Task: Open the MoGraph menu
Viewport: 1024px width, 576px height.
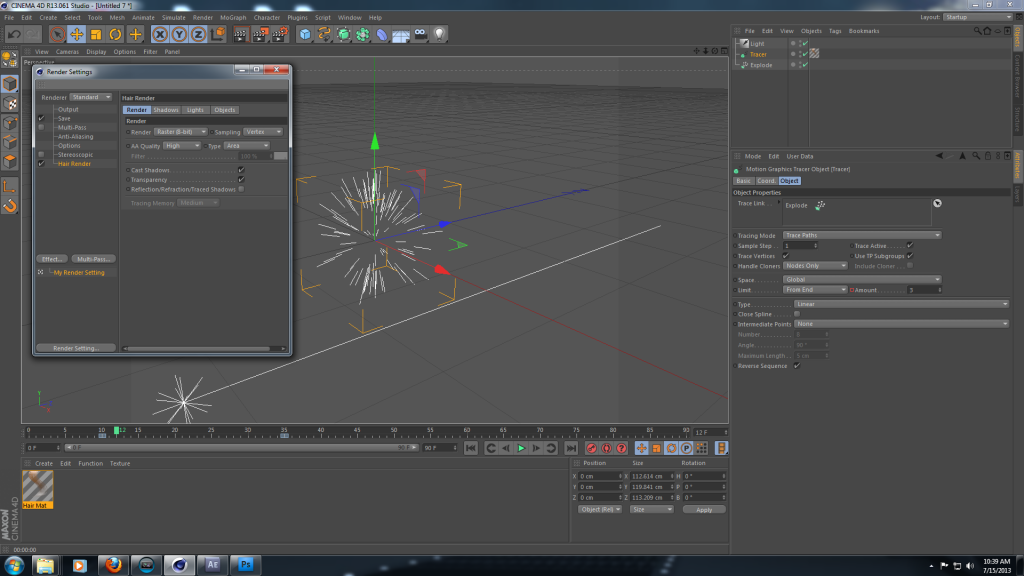Action: pos(233,18)
